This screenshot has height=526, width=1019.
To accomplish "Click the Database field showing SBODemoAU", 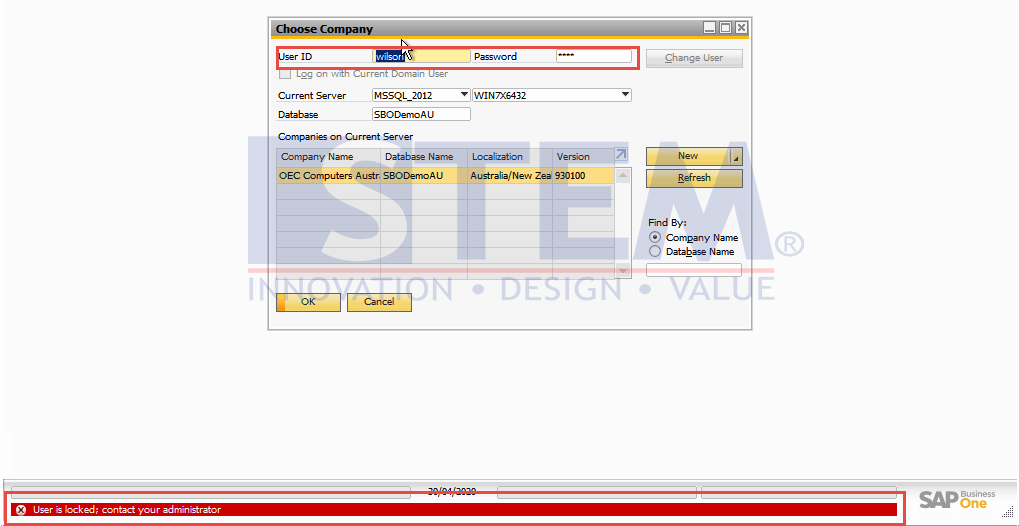I will [x=421, y=114].
